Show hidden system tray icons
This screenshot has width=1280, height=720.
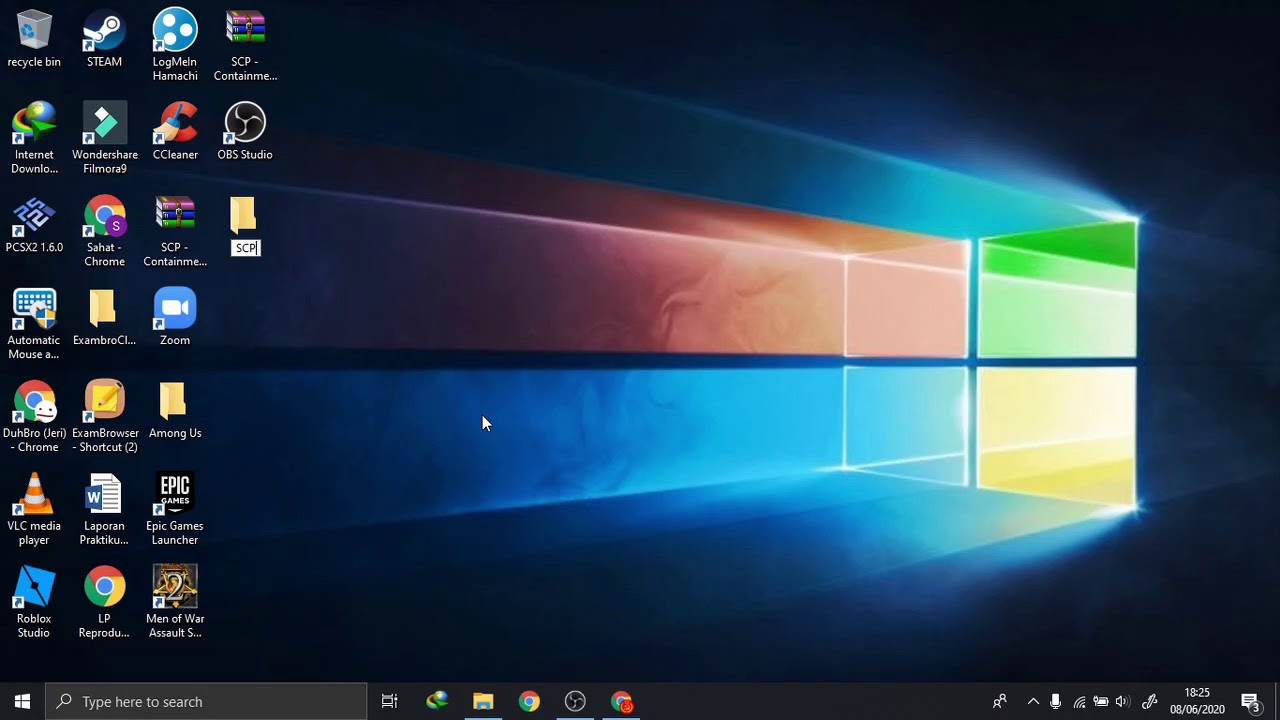click(1033, 701)
